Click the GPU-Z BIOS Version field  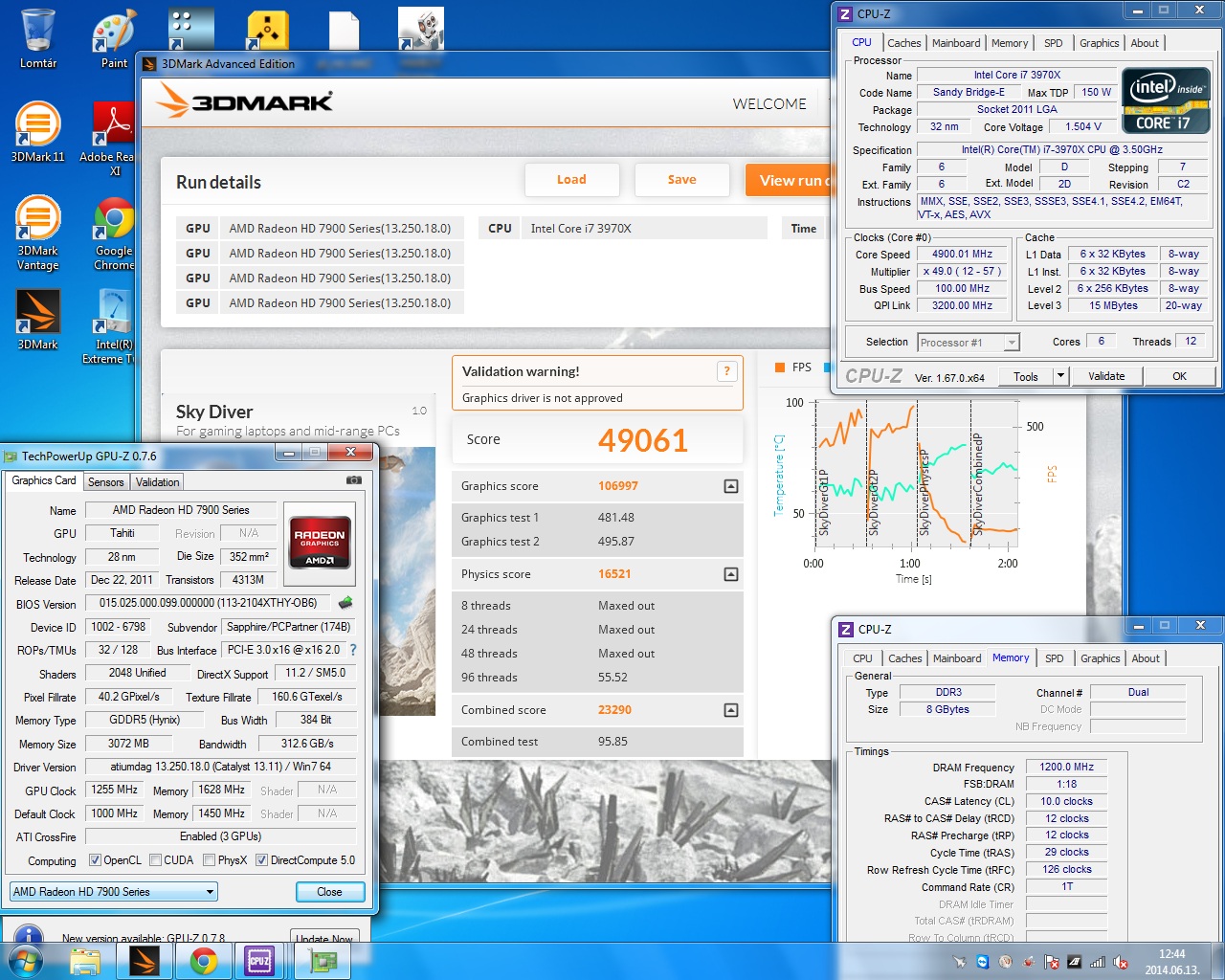[x=208, y=603]
